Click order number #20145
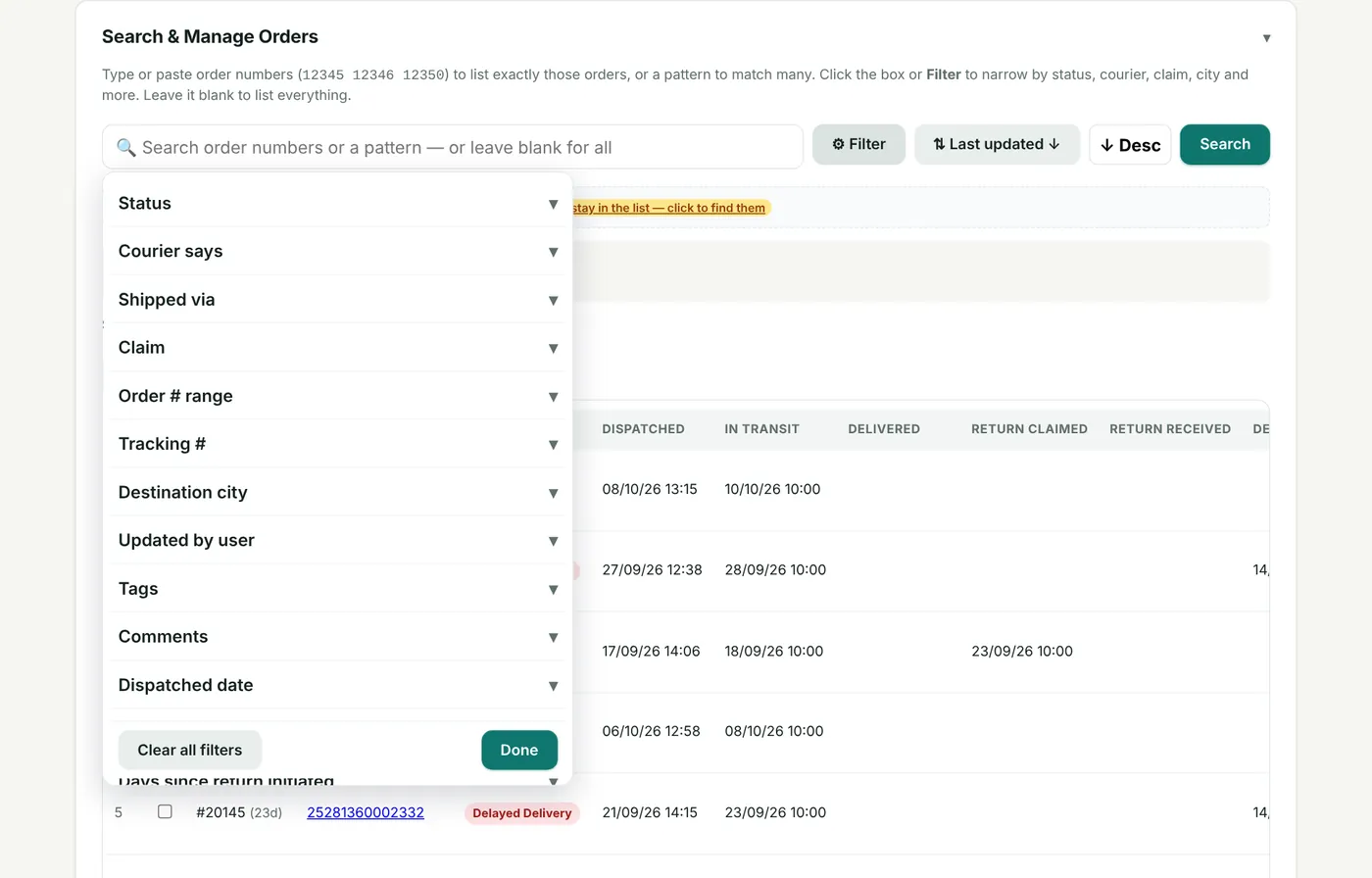1372x878 pixels. click(x=220, y=812)
